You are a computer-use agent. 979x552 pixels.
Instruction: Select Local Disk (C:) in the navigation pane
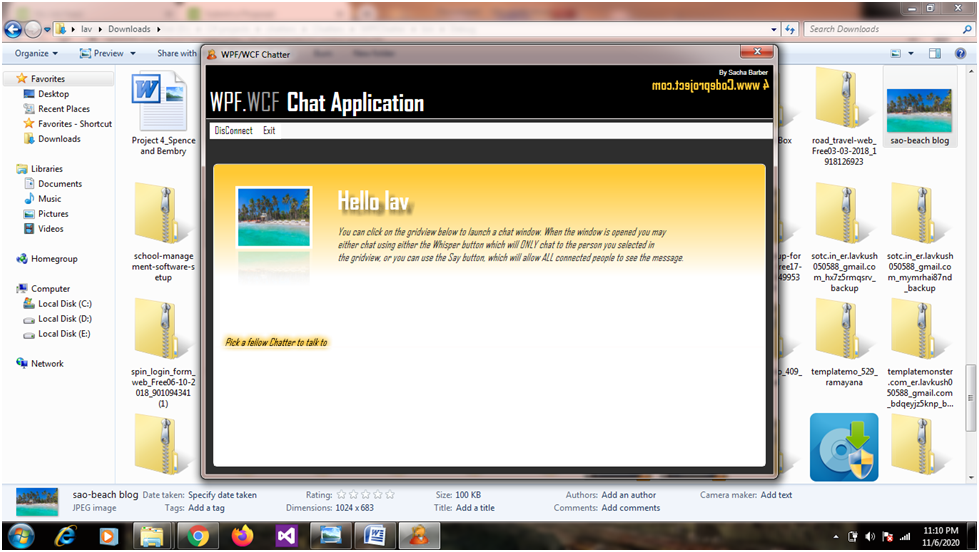coord(64,304)
